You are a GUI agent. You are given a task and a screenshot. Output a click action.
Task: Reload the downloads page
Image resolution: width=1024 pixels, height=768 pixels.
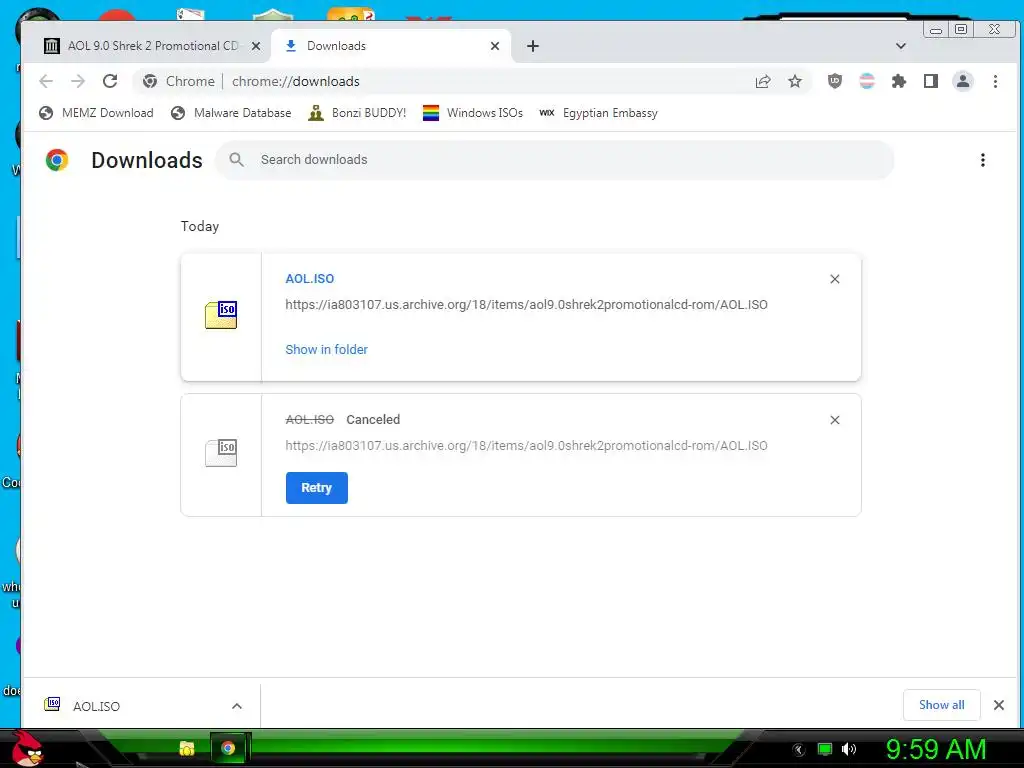(x=110, y=81)
